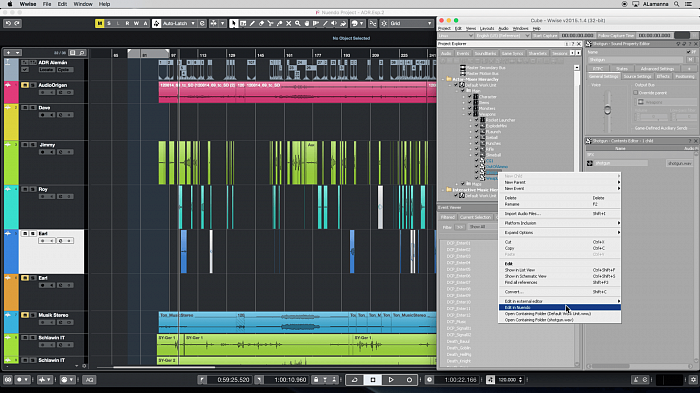Viewport: 700px width, 393px height.
Task: Click the Line tool in Nuendo toolbar
Action: point(325,23)
